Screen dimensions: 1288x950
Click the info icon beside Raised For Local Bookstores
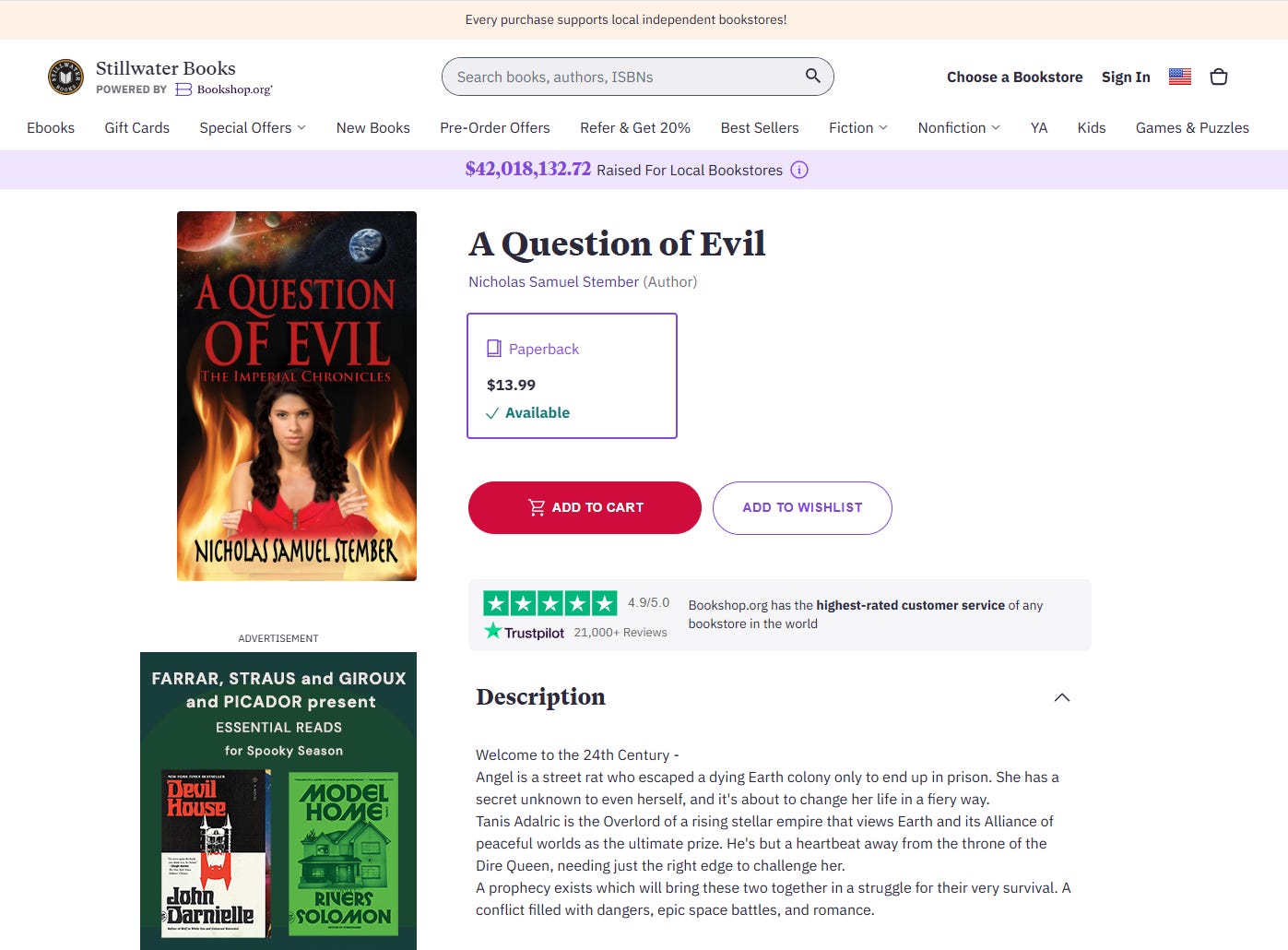click(x=799, y=170)
